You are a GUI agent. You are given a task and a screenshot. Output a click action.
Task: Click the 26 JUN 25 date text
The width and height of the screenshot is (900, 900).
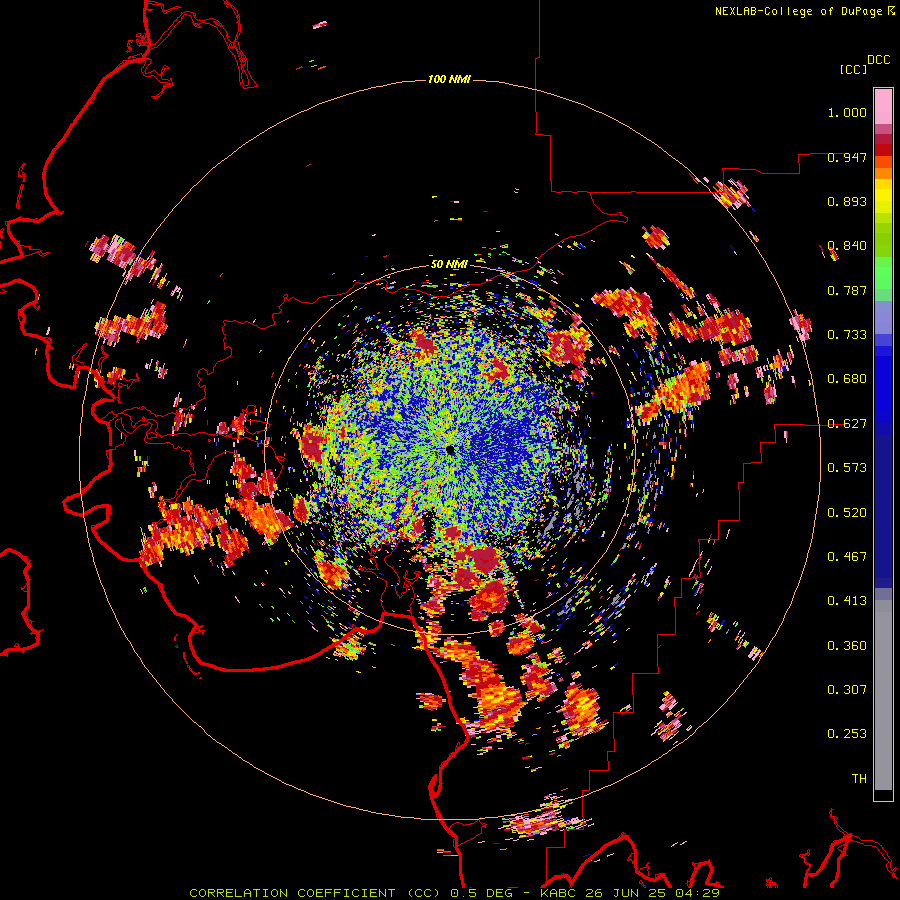pos(627,893)
